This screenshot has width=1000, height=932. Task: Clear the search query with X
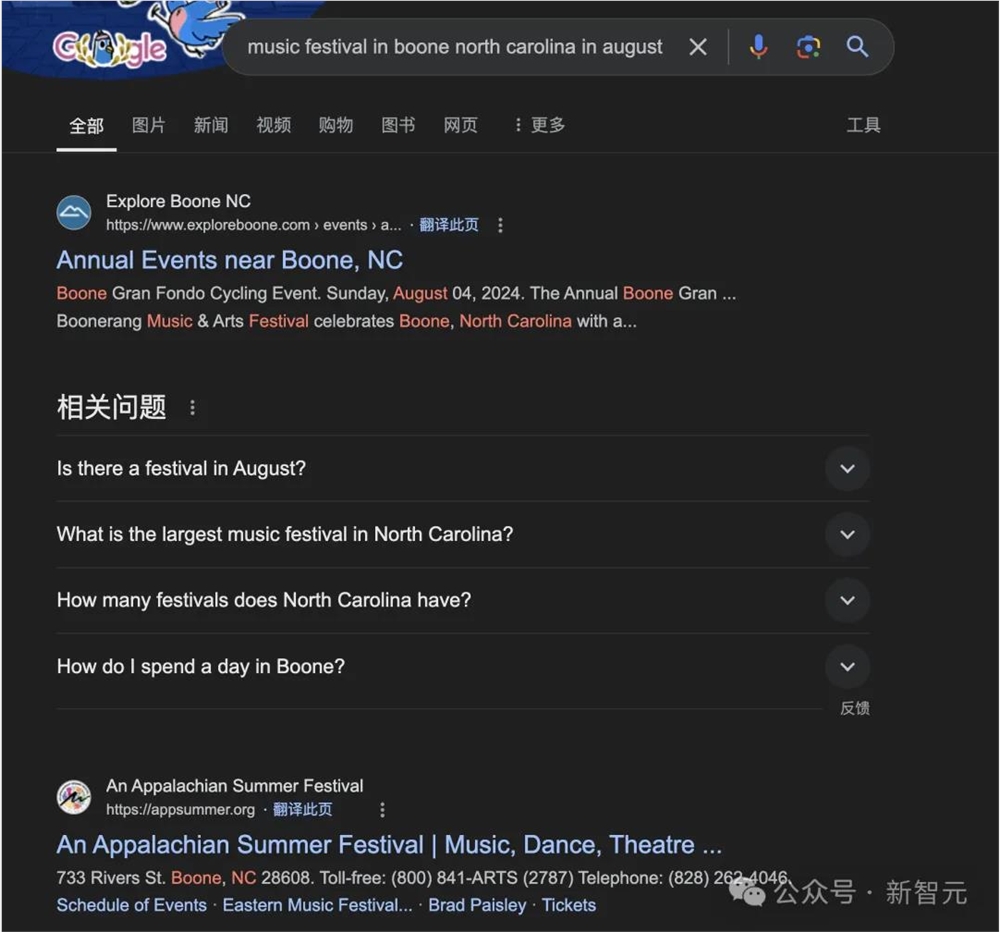point(698,47)
